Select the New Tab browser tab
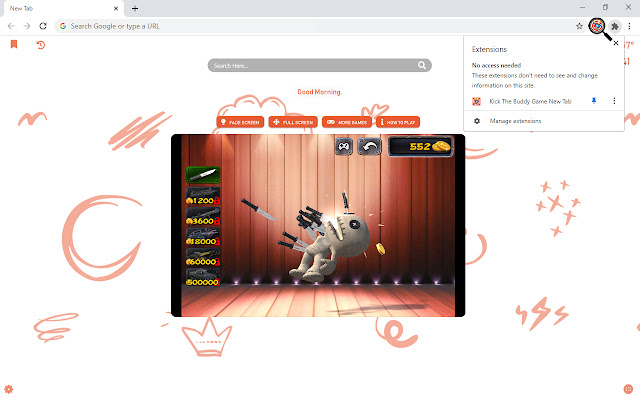640x400 pixels. coord(62,8)
